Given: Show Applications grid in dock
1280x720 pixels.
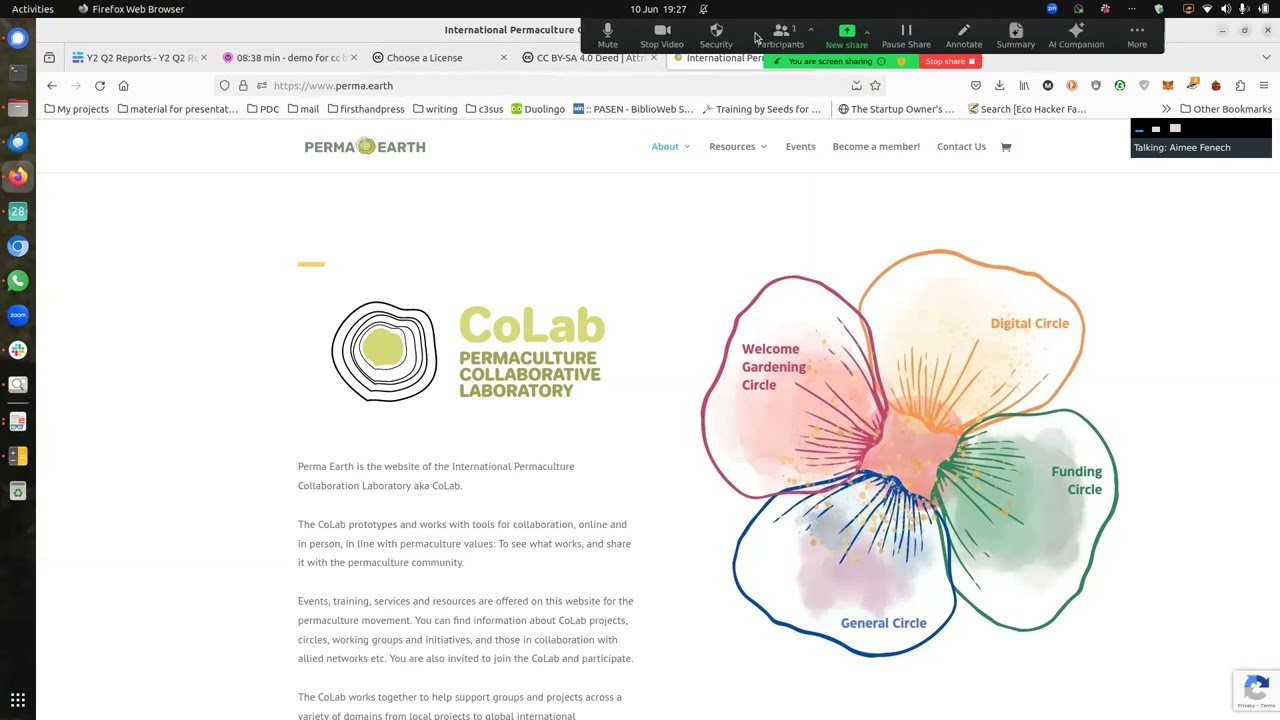Looking at the screenshot, I should click(x=18, y=700).
